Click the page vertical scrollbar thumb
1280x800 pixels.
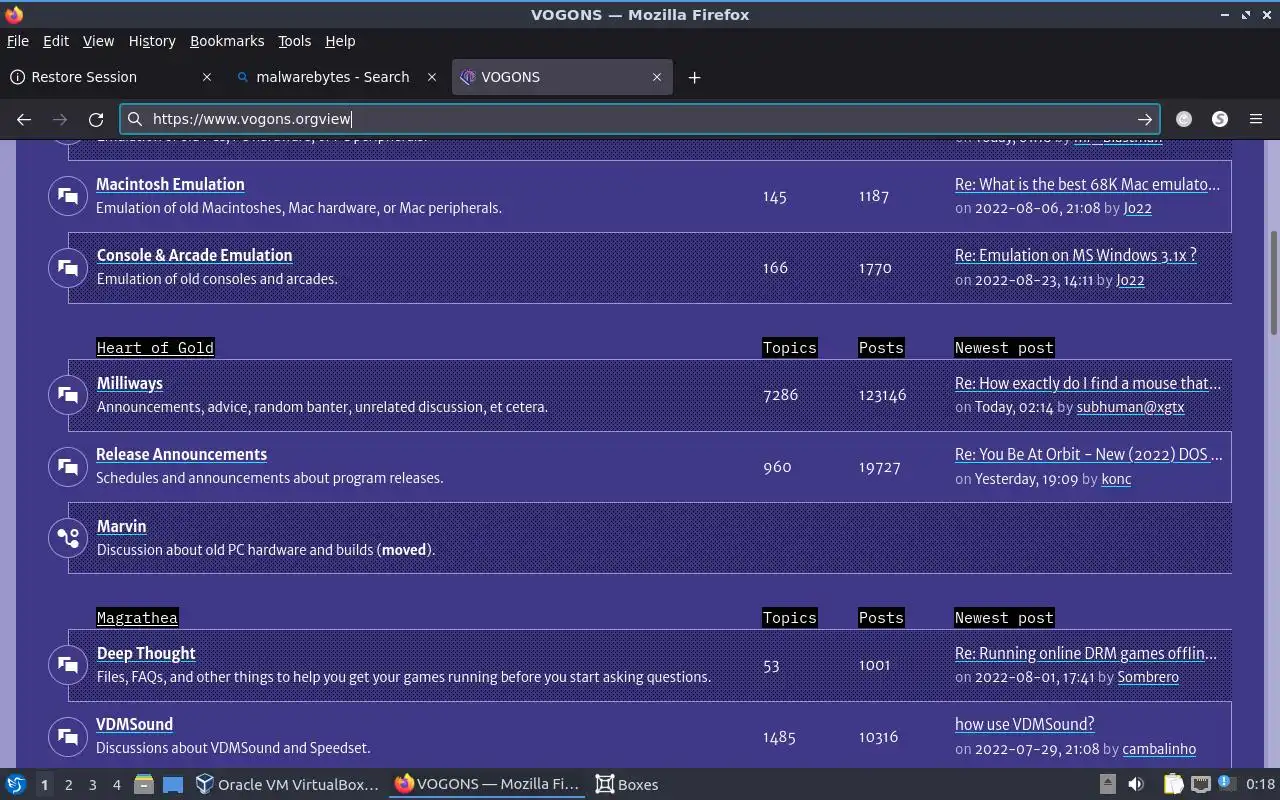pyautogui.click(x=1273, y=283)
